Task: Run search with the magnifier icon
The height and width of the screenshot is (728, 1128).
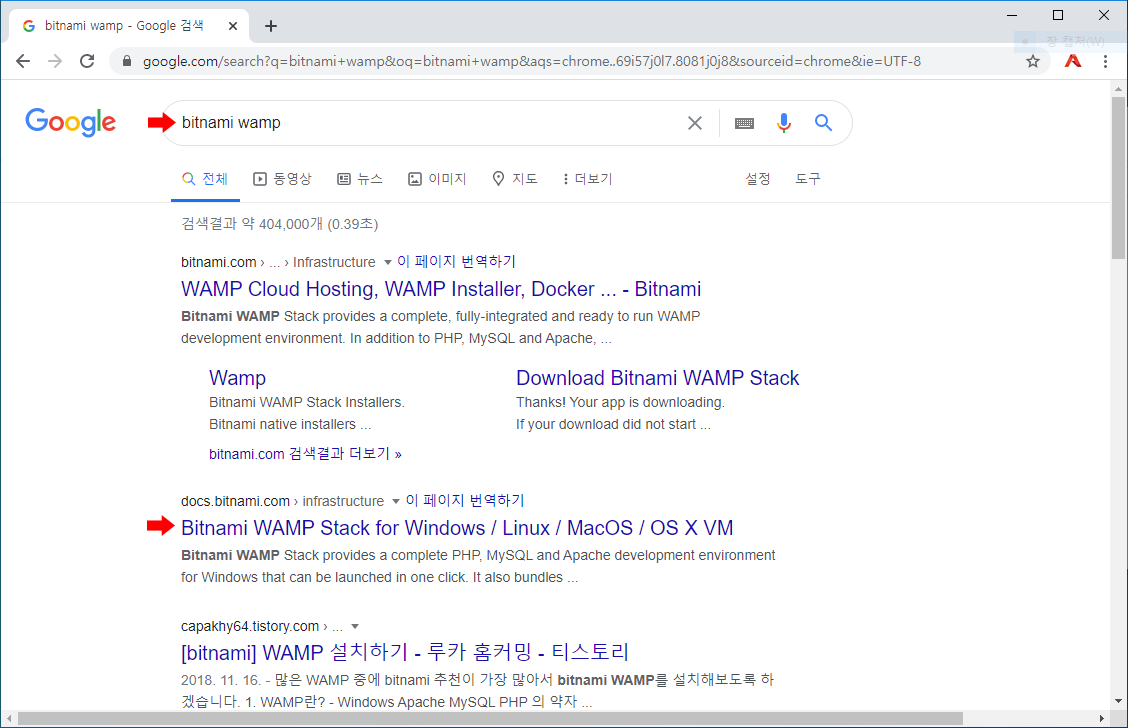Action: tap(824, 122)
